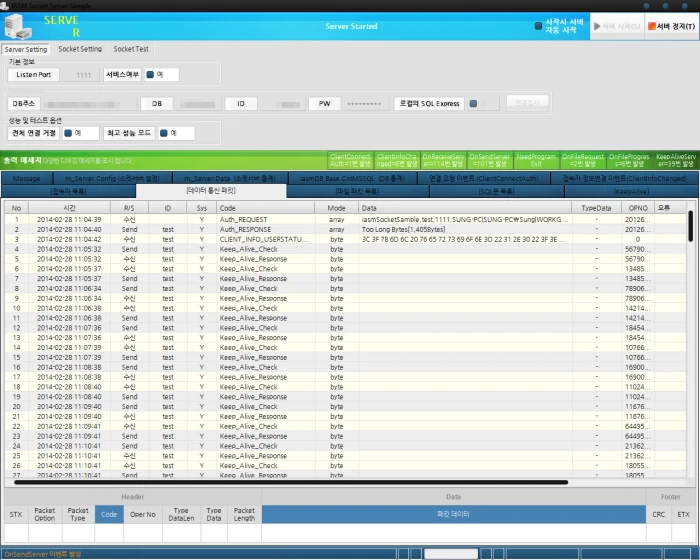This screenshot has height=560, width=700.
Task: Click the OnFileProgress event counter
Action: [629, 160]
